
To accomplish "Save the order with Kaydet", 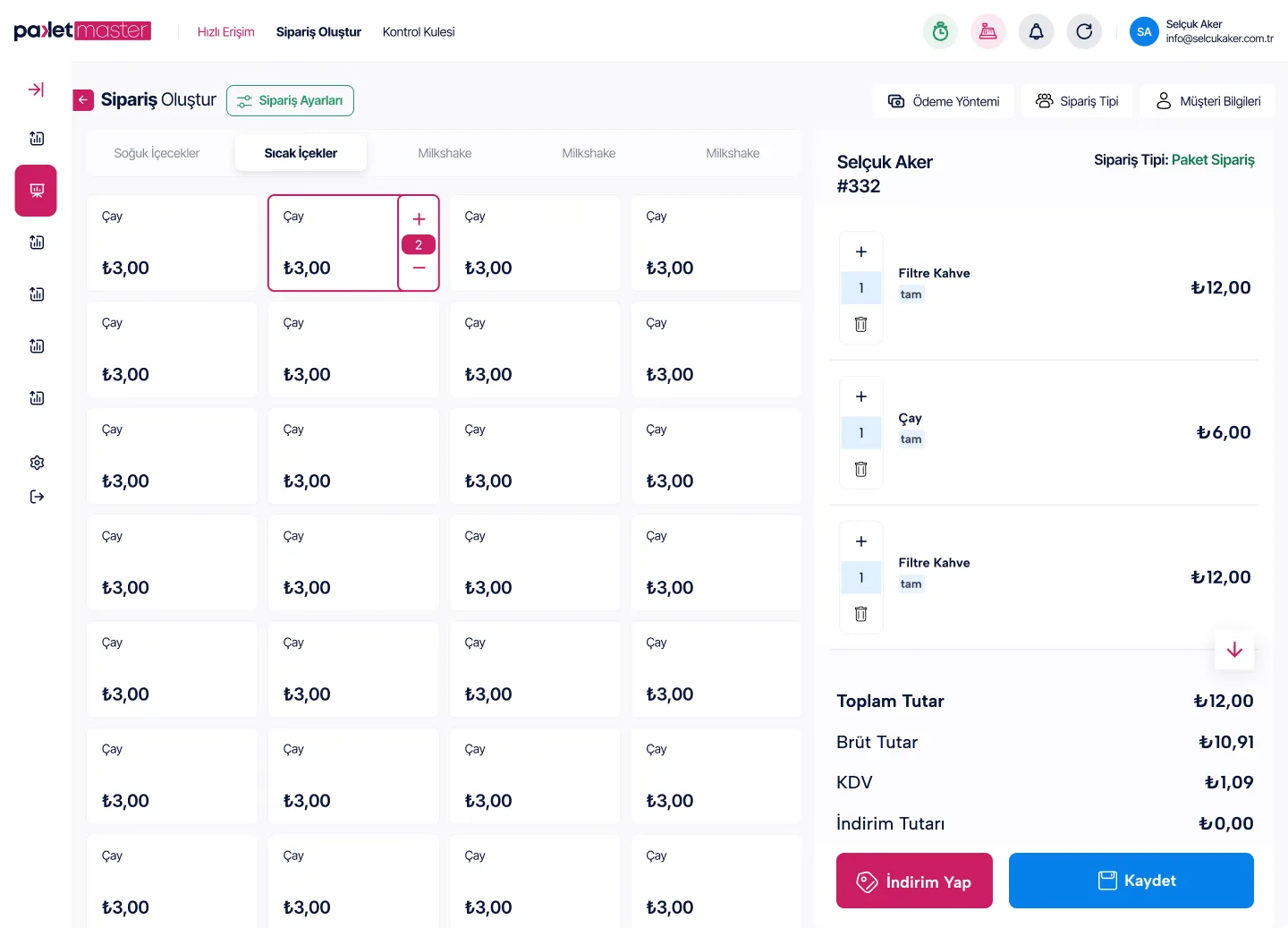I will pyautogui.click(x=1131, y=881).
